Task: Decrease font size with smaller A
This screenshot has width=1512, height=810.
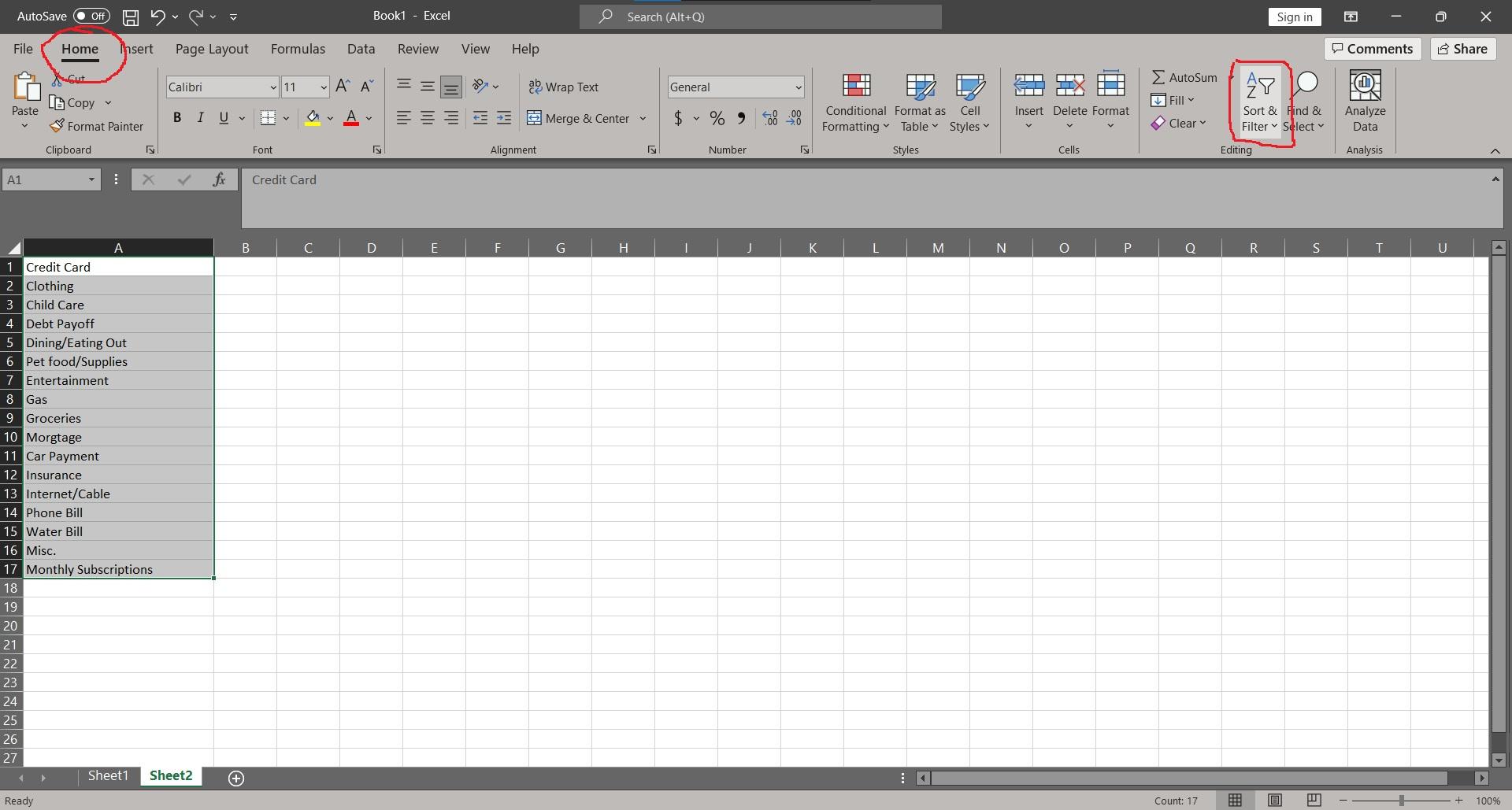Action: coord(367,87)
